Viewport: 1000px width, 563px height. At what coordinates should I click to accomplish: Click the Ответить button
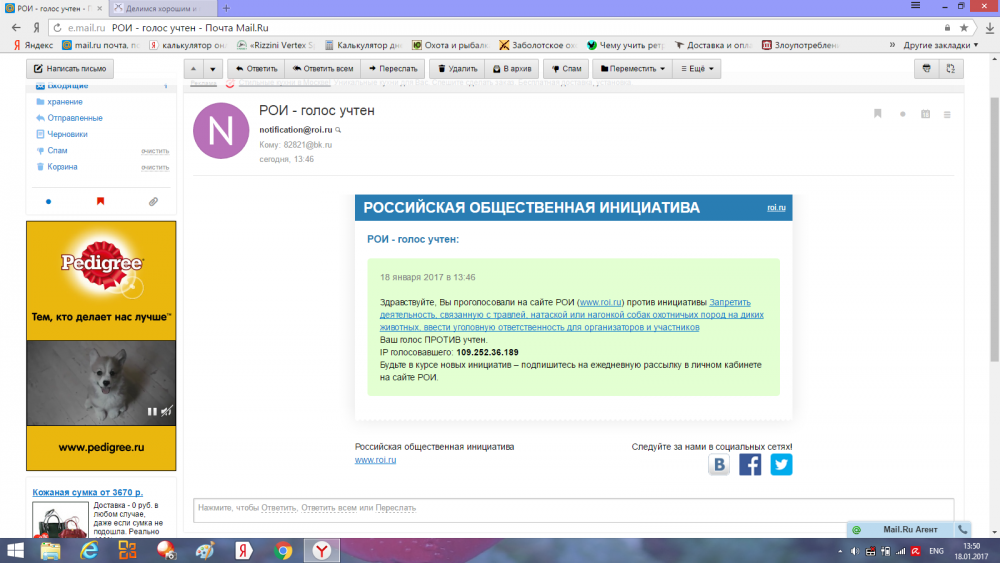[x=256, y=69]
